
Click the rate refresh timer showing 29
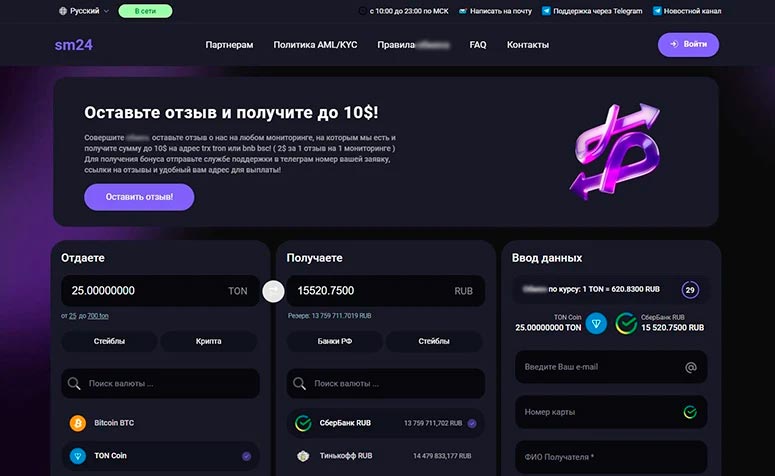690,290
